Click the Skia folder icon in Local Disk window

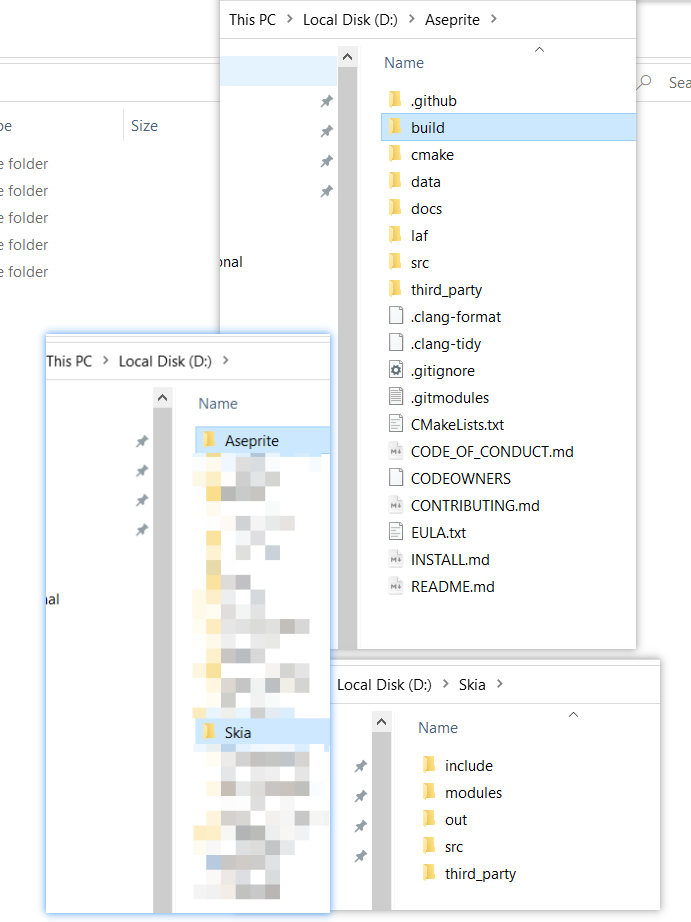[x=209, y=732]
